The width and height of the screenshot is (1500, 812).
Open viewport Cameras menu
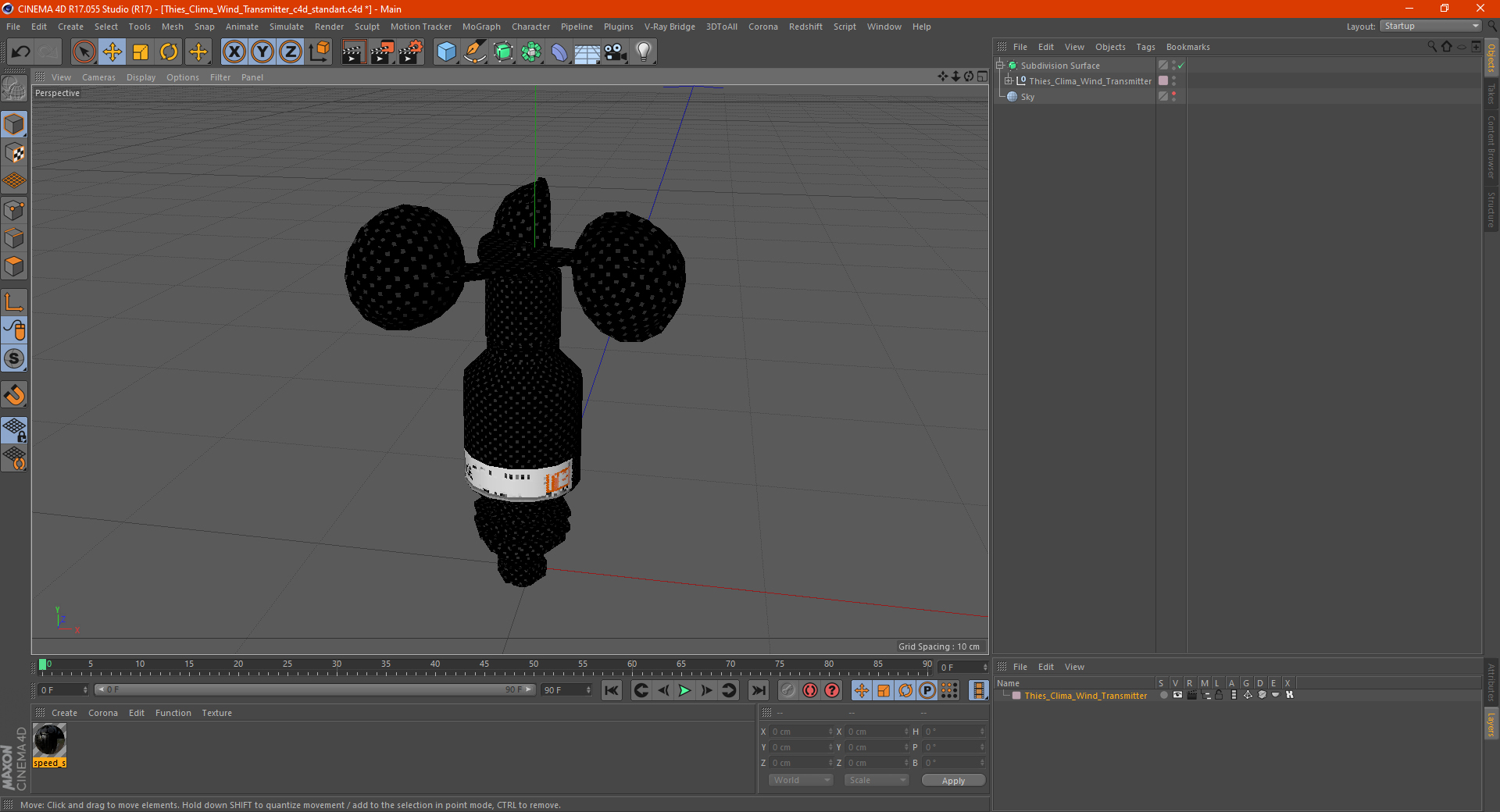pyautogui.click(x=98, y=77)
